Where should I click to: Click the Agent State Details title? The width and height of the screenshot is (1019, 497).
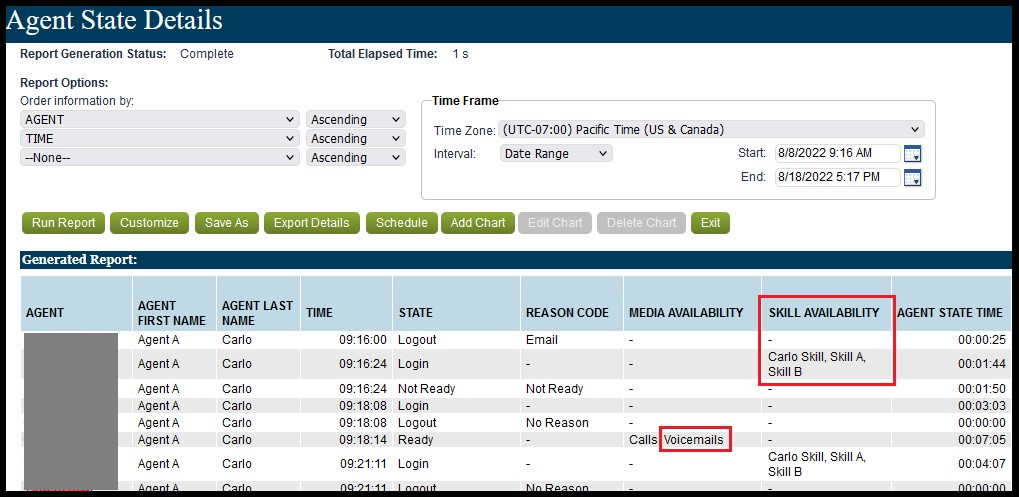114,21
